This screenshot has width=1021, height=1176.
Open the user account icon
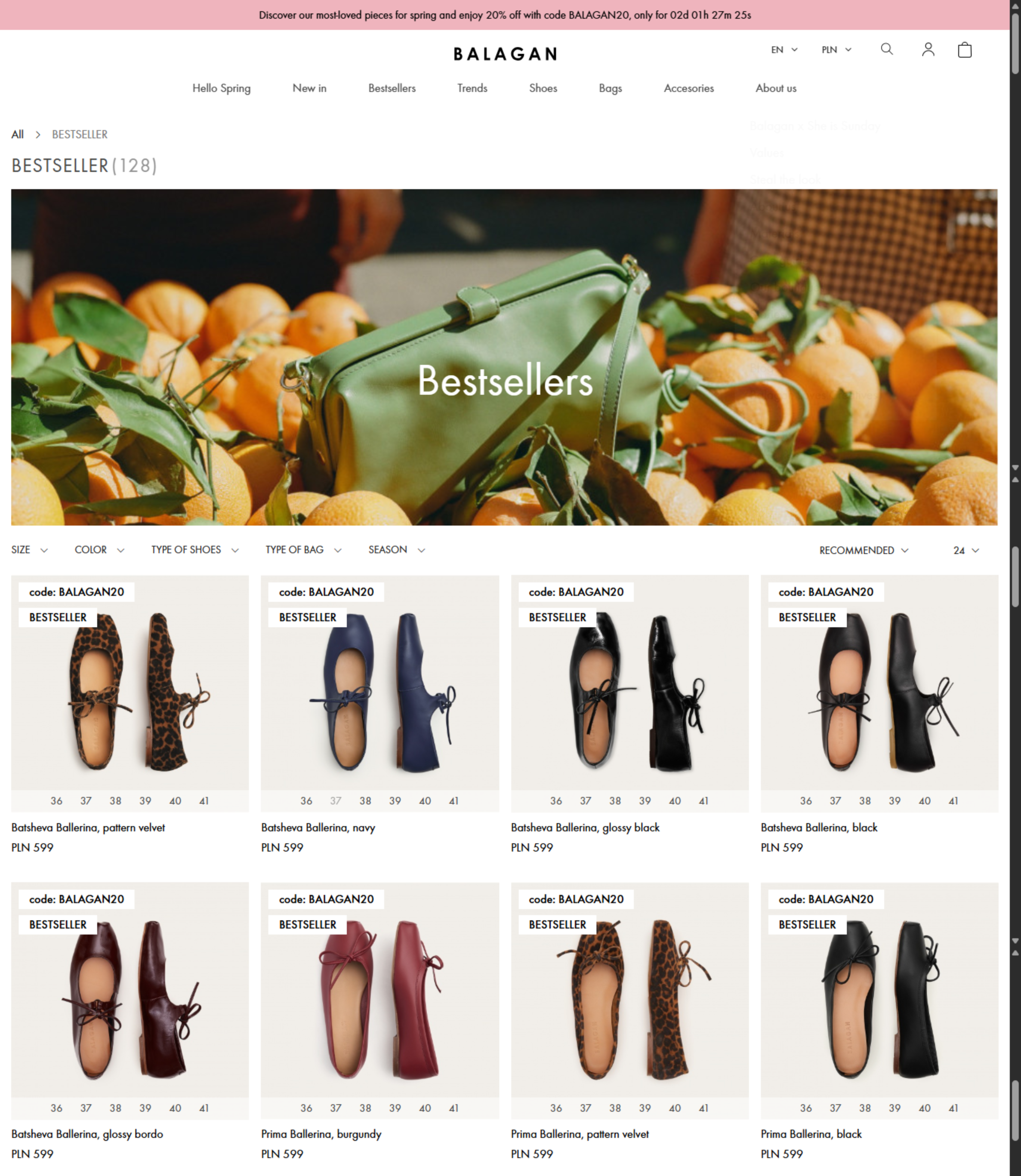coord(928,50)
